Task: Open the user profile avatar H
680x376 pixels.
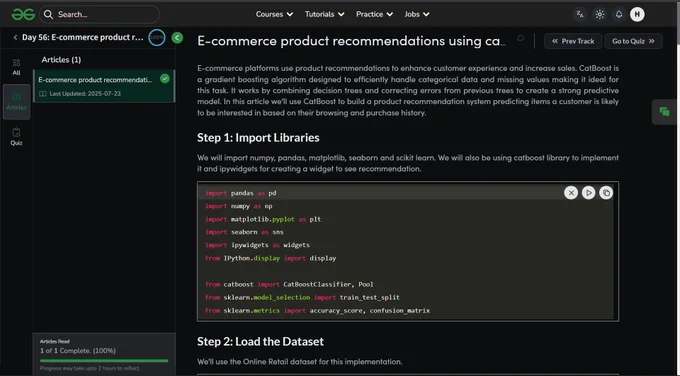Action: 637,14
